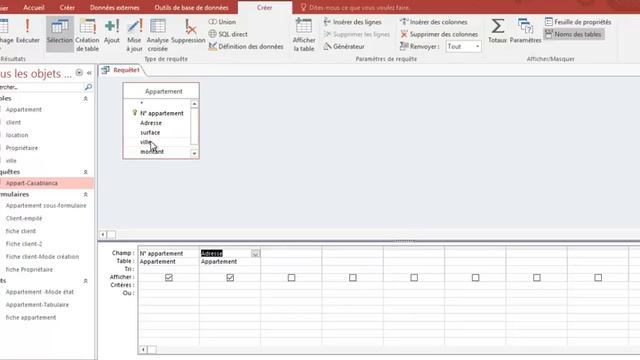Screen dimensions: 640x360
Task: Click the Union query option
Action: (222, 22)
